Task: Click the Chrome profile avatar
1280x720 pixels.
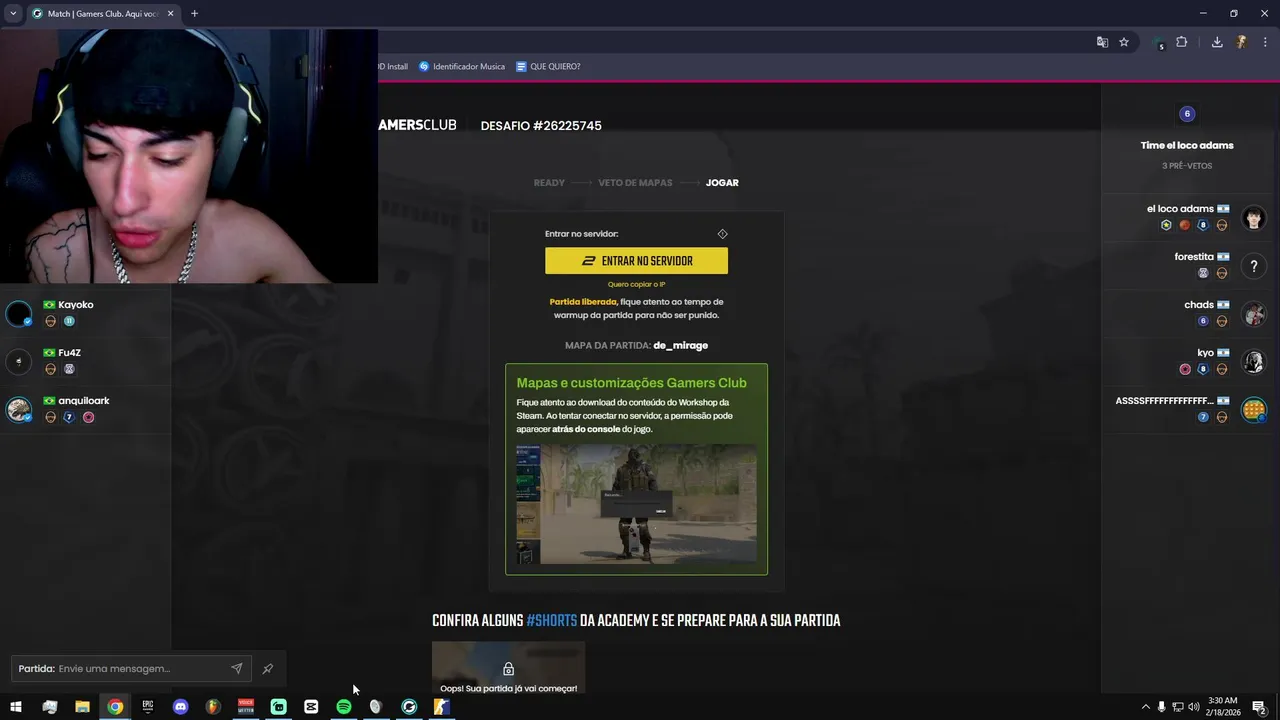Action: (1242, 42)
